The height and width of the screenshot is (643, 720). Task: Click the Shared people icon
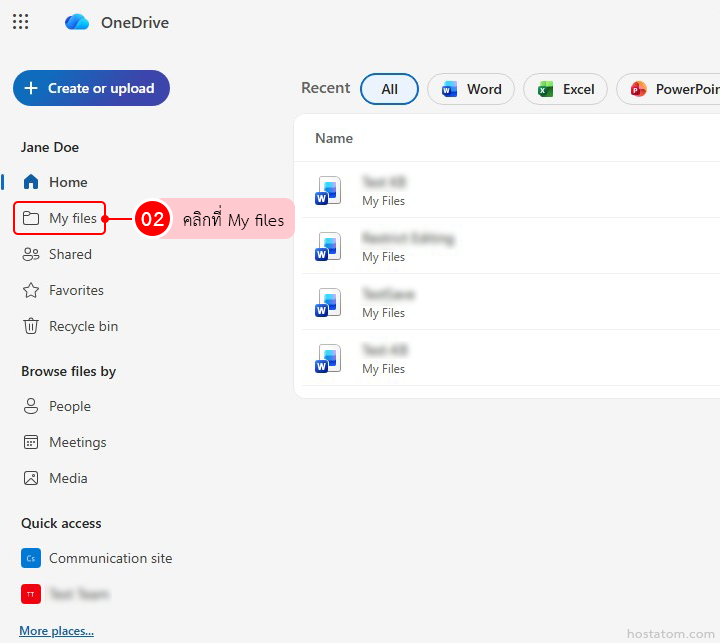click(x=31, y=254)
